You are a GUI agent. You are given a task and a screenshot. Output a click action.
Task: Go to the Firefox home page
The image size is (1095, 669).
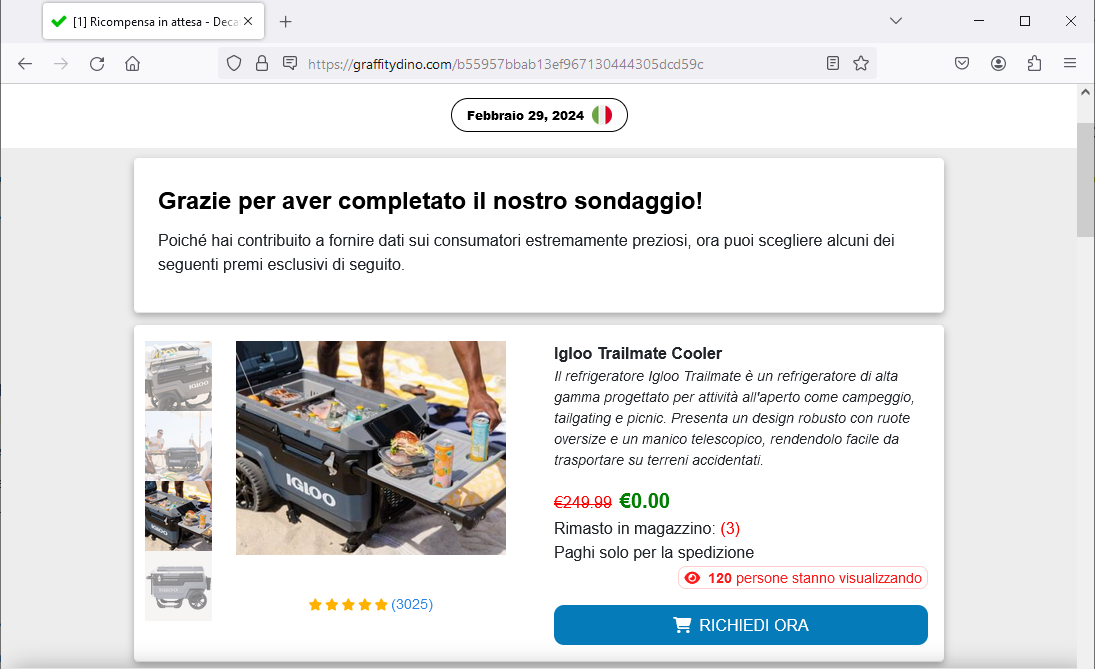[x=133, y=64]
